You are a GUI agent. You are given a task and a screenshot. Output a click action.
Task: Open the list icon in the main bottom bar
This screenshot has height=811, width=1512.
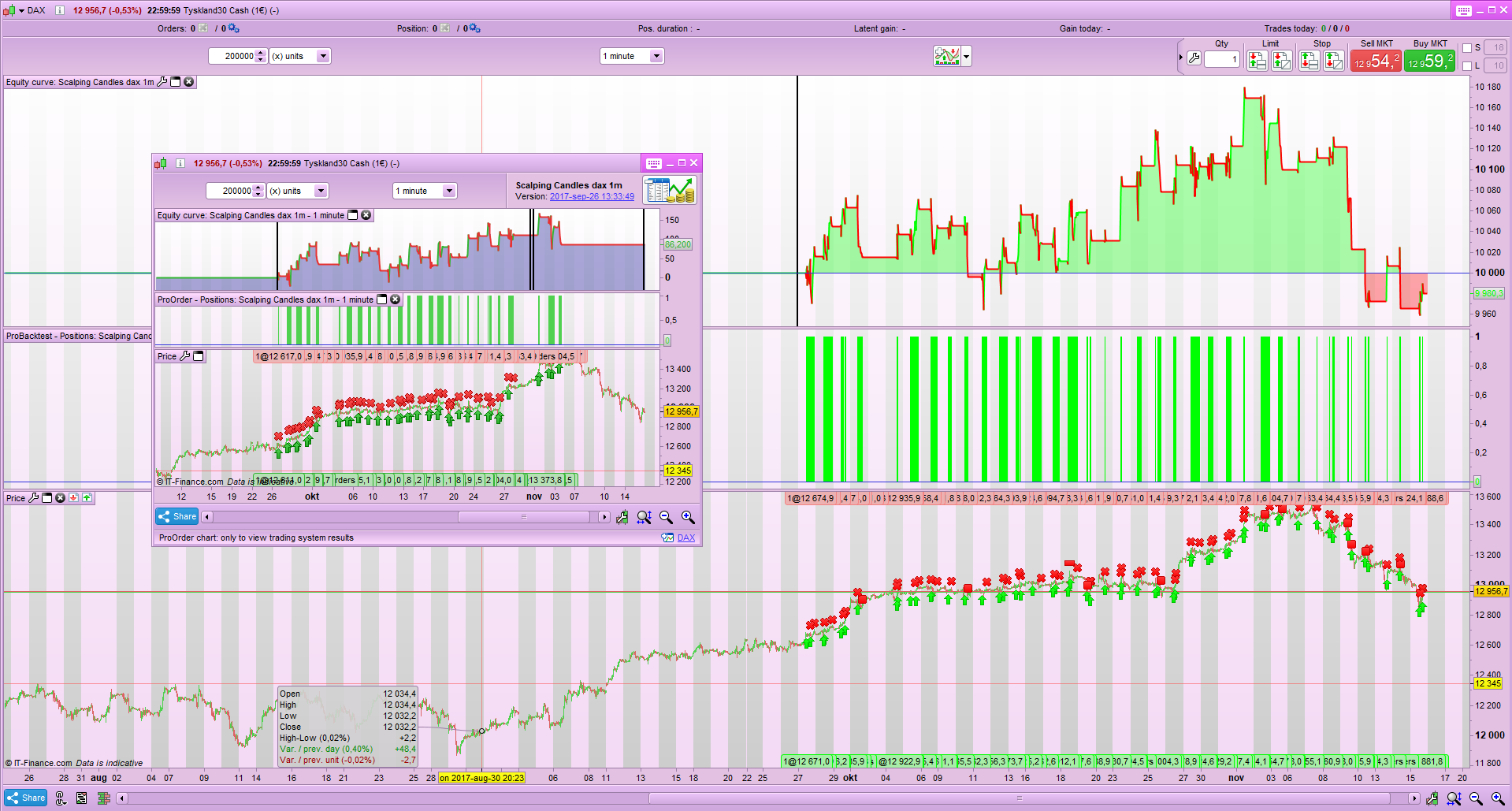[x=81, y=798]
